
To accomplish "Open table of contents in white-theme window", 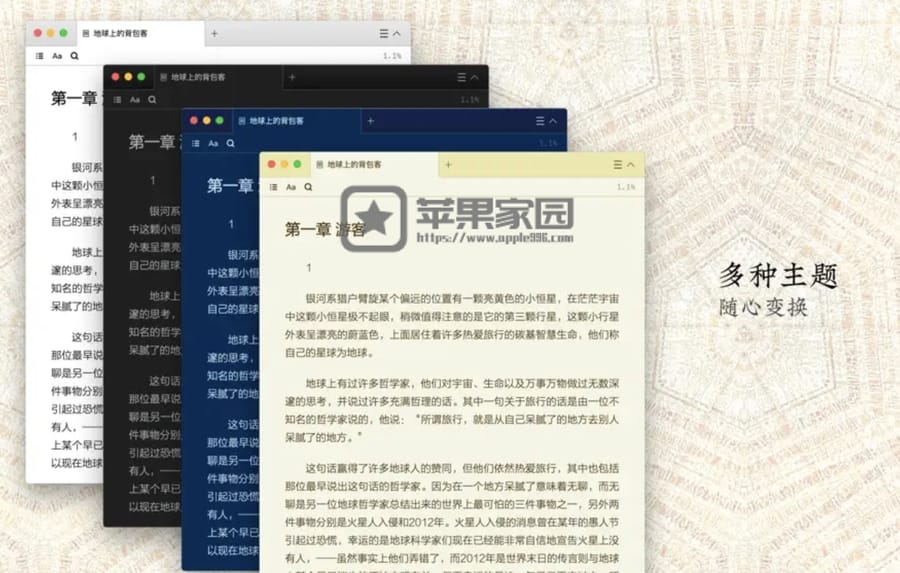I will (40, 56).
